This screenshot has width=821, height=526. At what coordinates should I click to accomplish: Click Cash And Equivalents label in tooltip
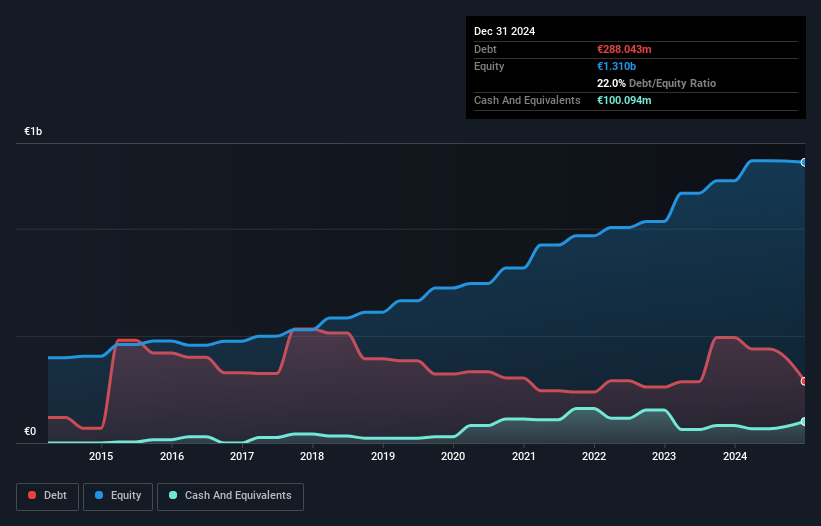tap(527, 100)
